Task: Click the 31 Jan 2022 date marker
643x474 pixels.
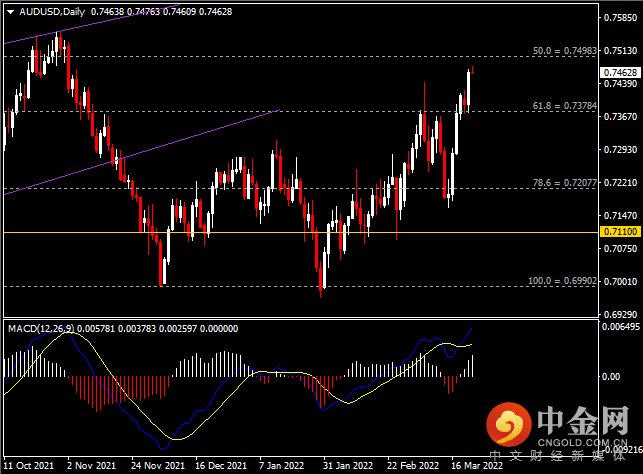Action: (x=348, y=466)
